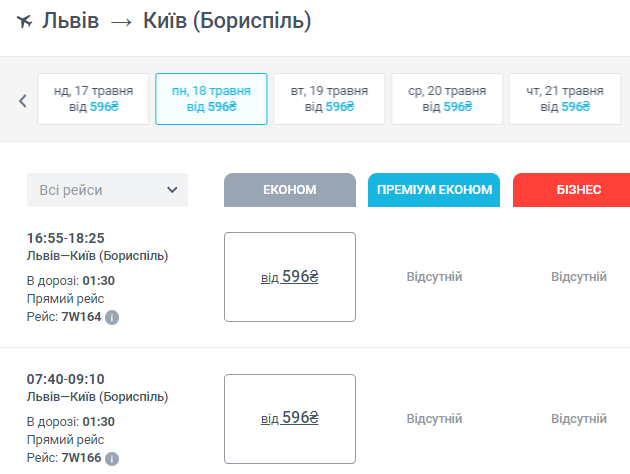
Task: Select 596₴ economy fare for 16:55 flight
Action: (x=290, y=277)
